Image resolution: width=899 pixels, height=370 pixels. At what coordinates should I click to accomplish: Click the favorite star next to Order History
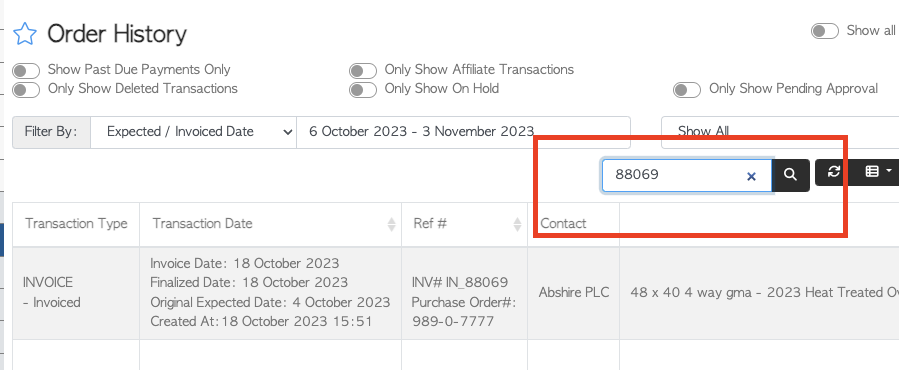[25, 34]
